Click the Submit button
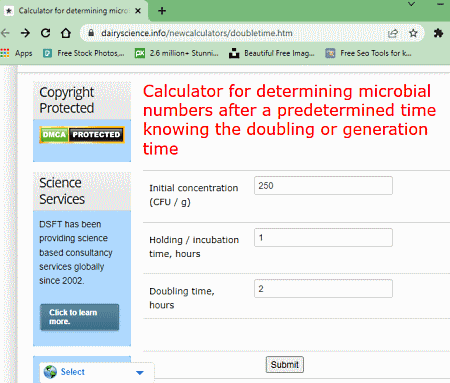Image resolution: width=450 pixels, height=383 pixels. coord(285,365)
